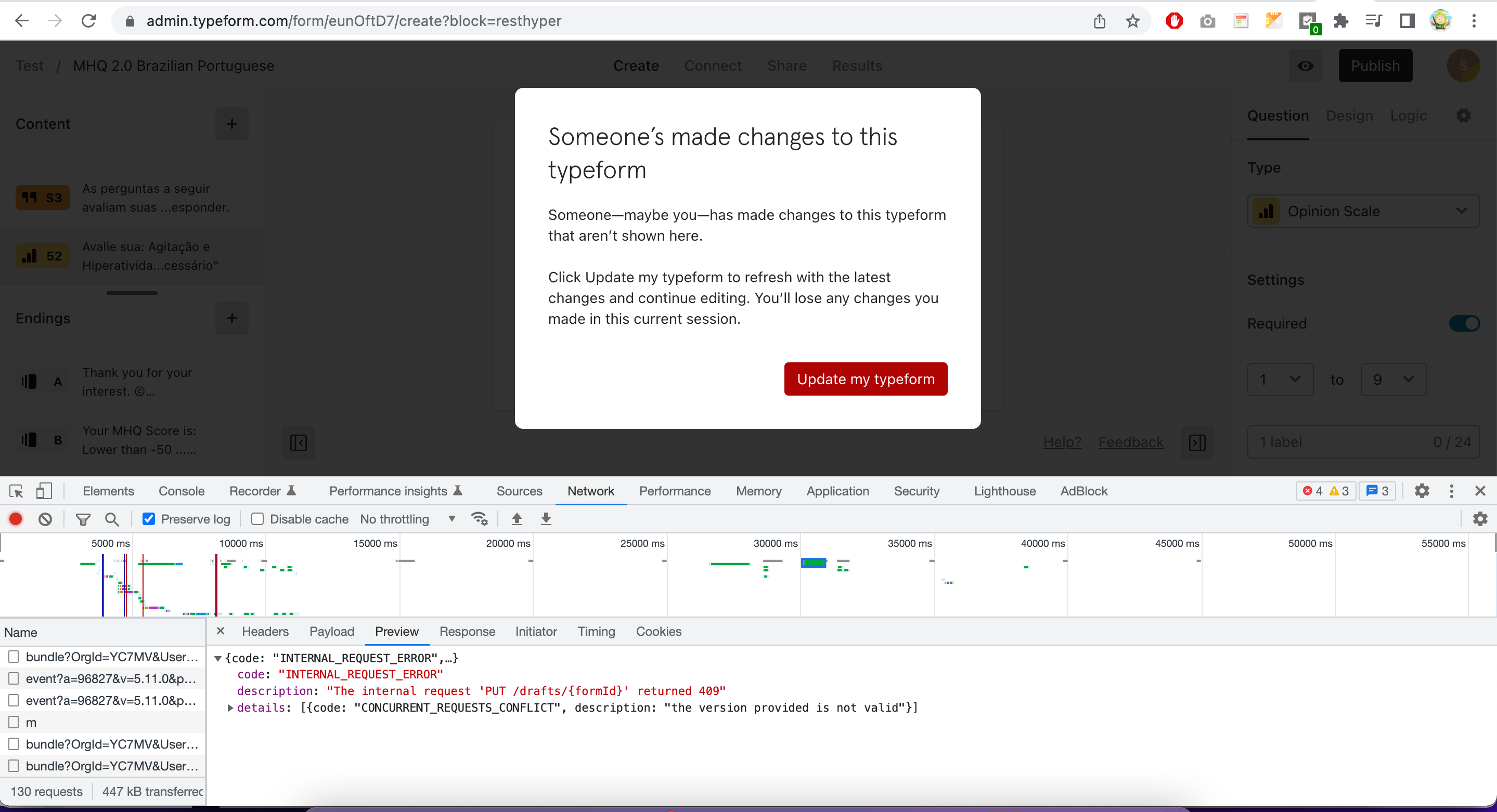
Task: Open the scale start value 1 dropdown
Action: coord(1280,380)
